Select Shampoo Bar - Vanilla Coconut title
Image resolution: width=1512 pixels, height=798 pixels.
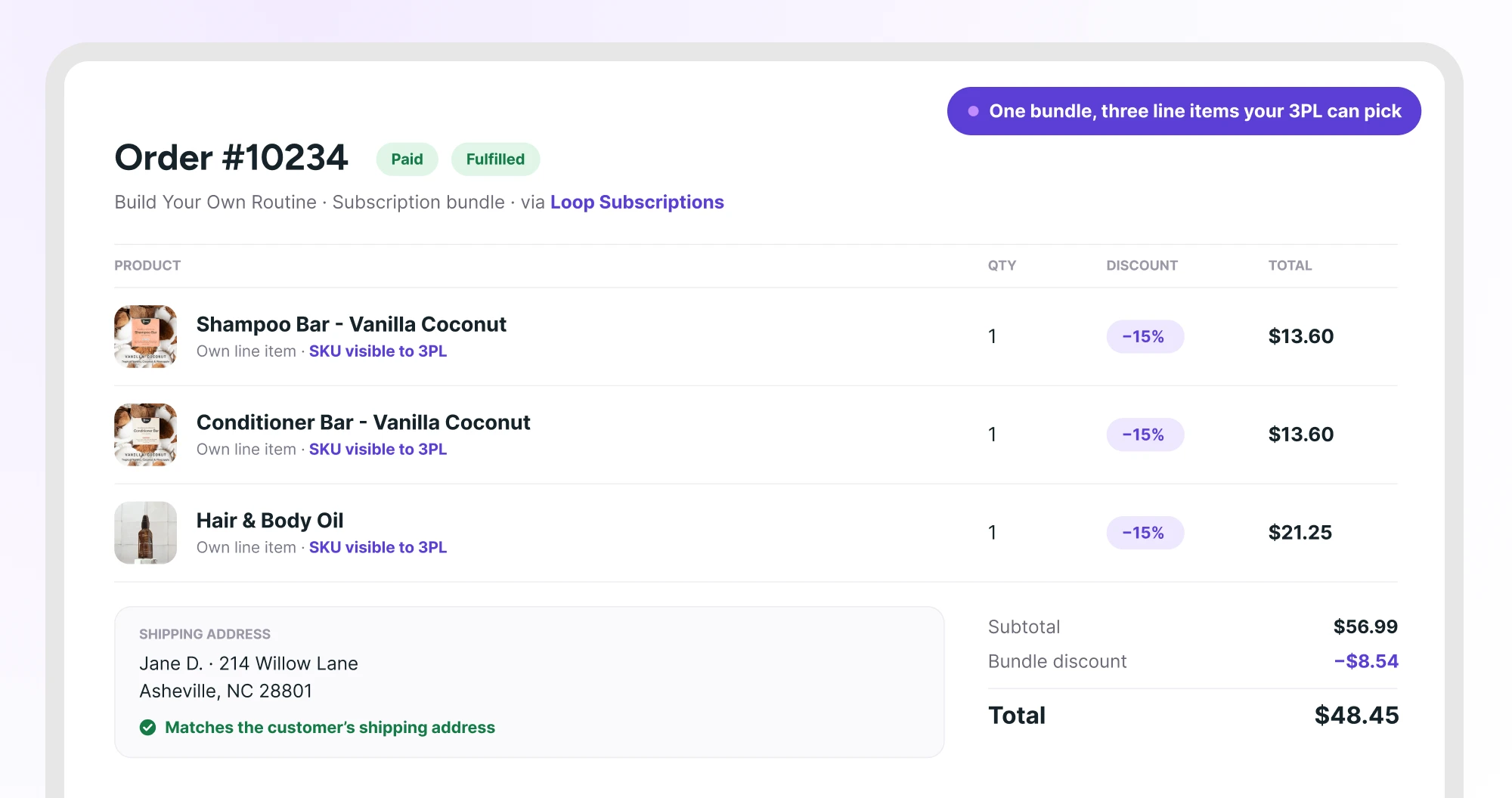coord(351,324)
